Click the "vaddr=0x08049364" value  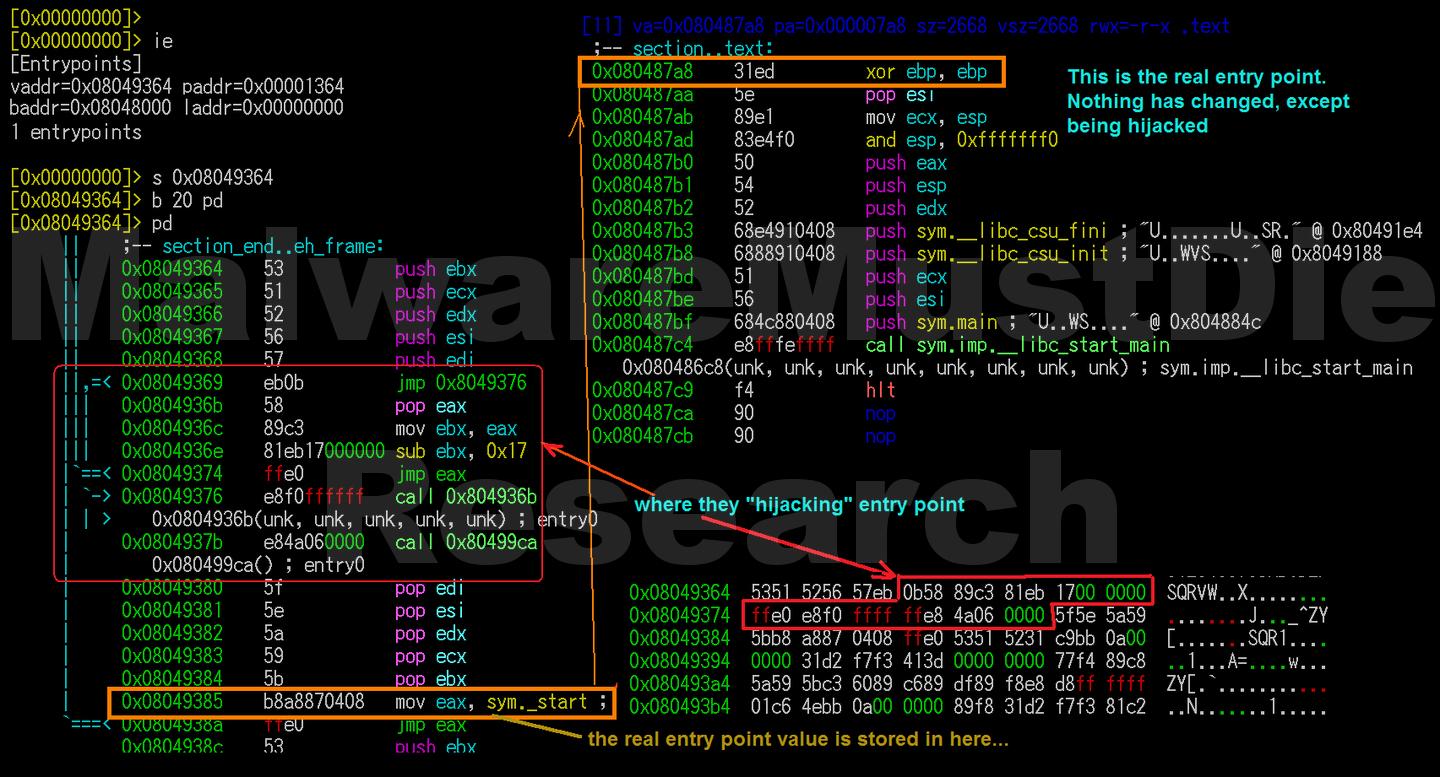tap(90, 87)
